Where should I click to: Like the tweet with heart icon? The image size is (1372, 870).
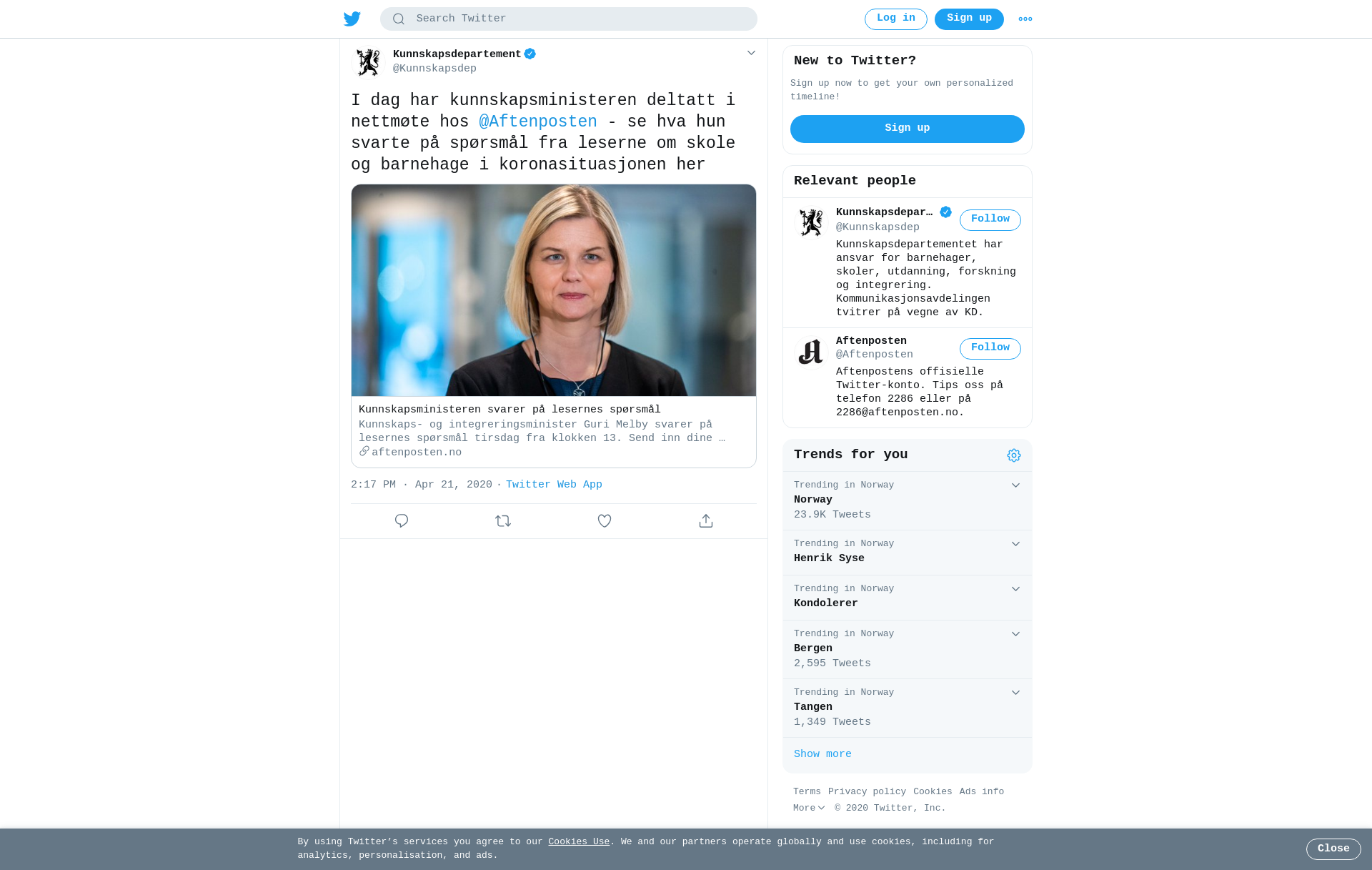tap(605, 521)
